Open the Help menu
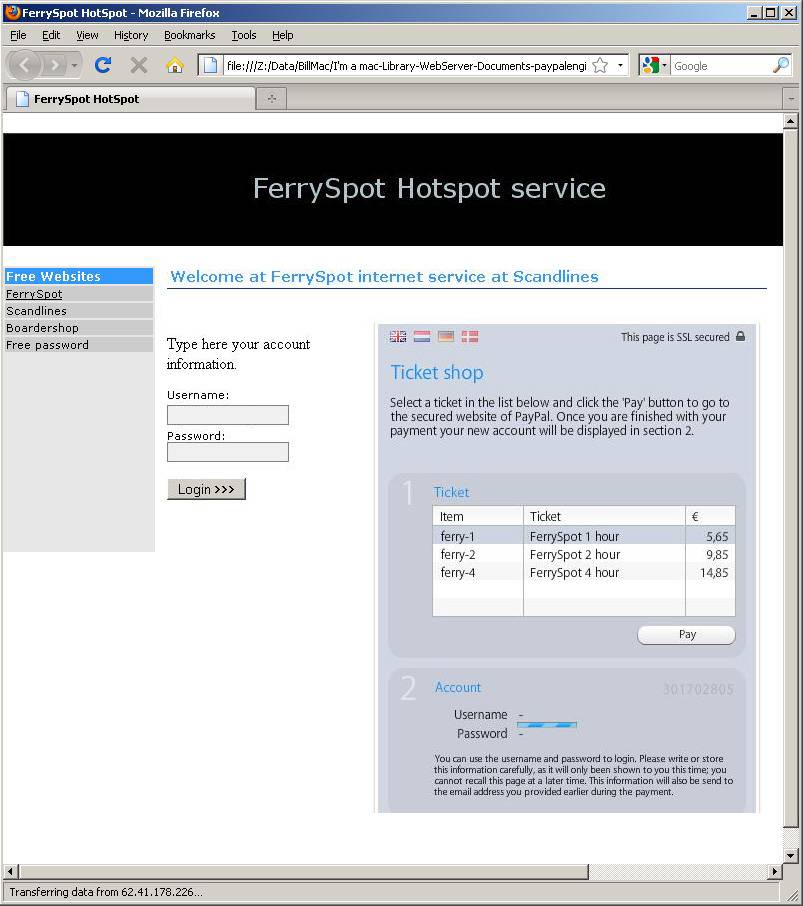 pos(282,35)
